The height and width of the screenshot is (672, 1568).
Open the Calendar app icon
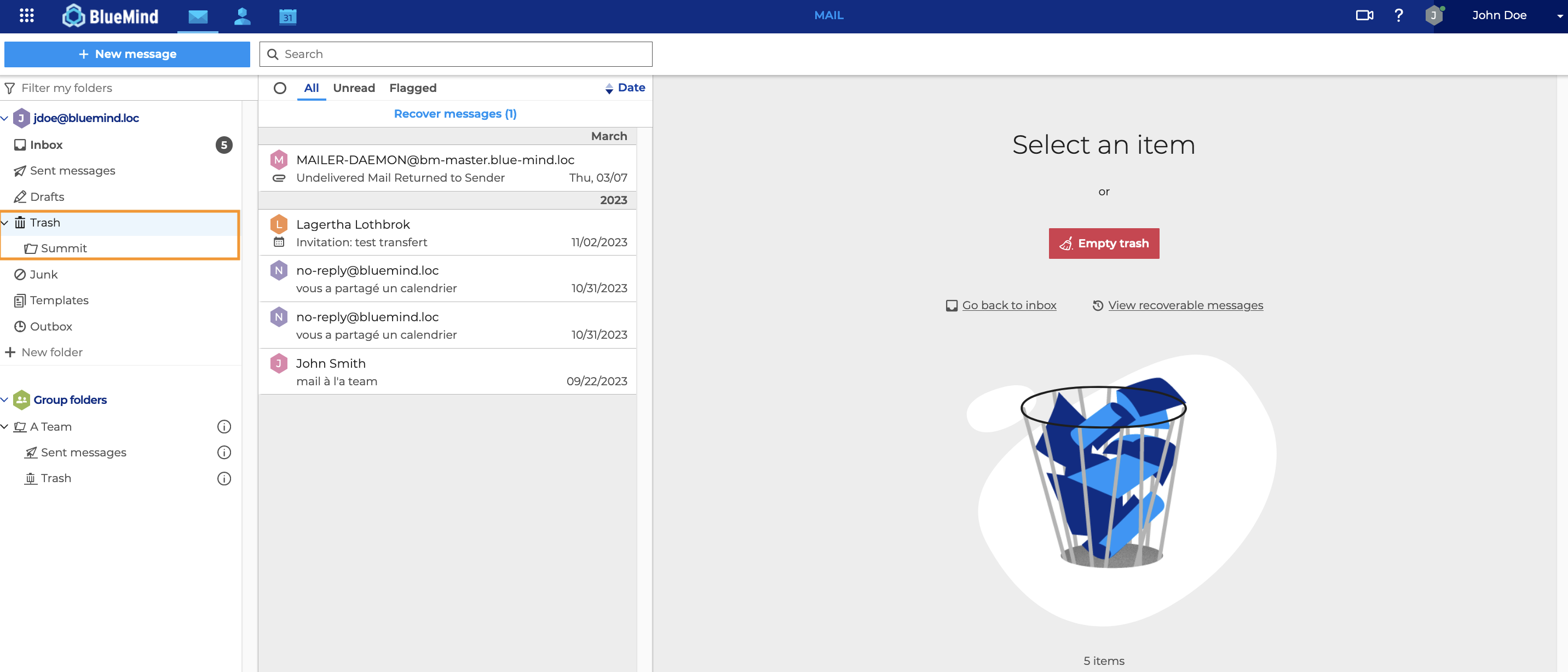click(287, 16)
